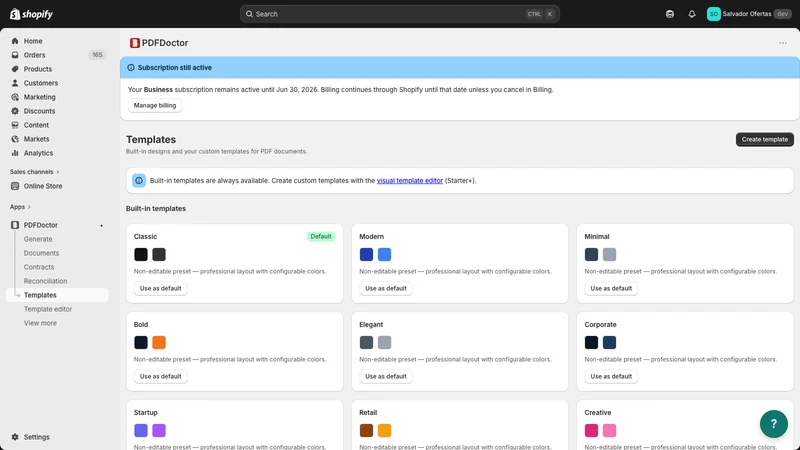Click the orange swatch on Bold

click(159, 342)
